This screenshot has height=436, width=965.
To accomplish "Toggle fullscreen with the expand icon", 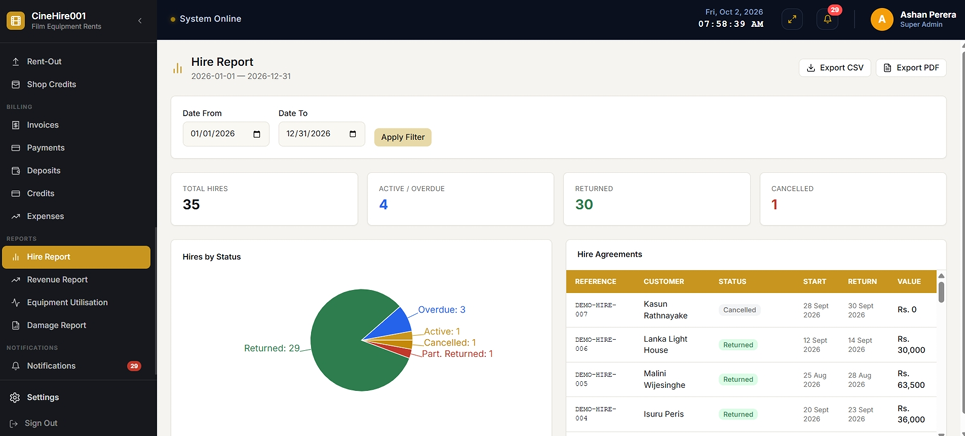I will (x=792, y=19).
